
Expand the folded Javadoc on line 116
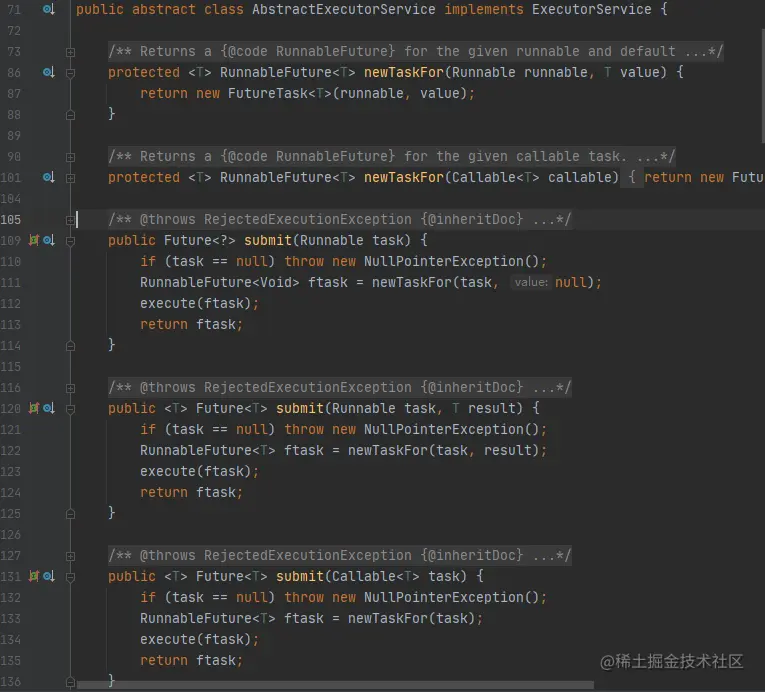click(70, 388)
